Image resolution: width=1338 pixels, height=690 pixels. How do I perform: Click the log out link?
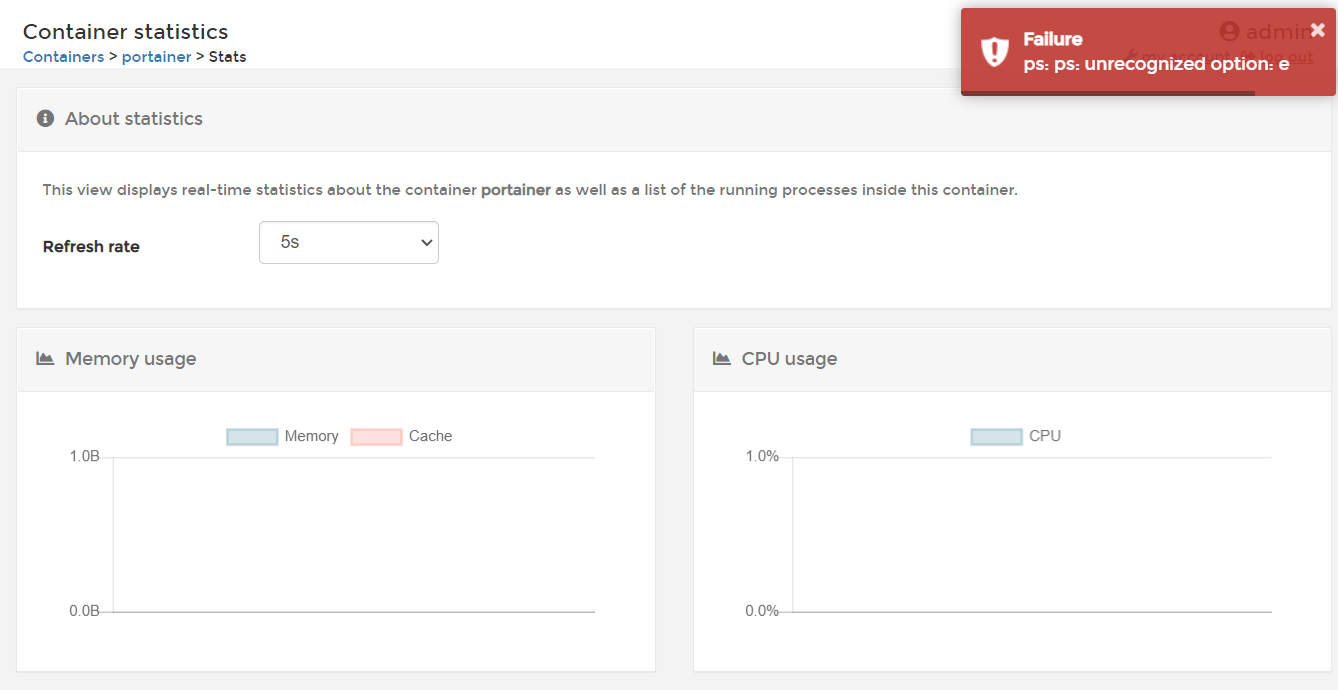[x=1288, y=56]
